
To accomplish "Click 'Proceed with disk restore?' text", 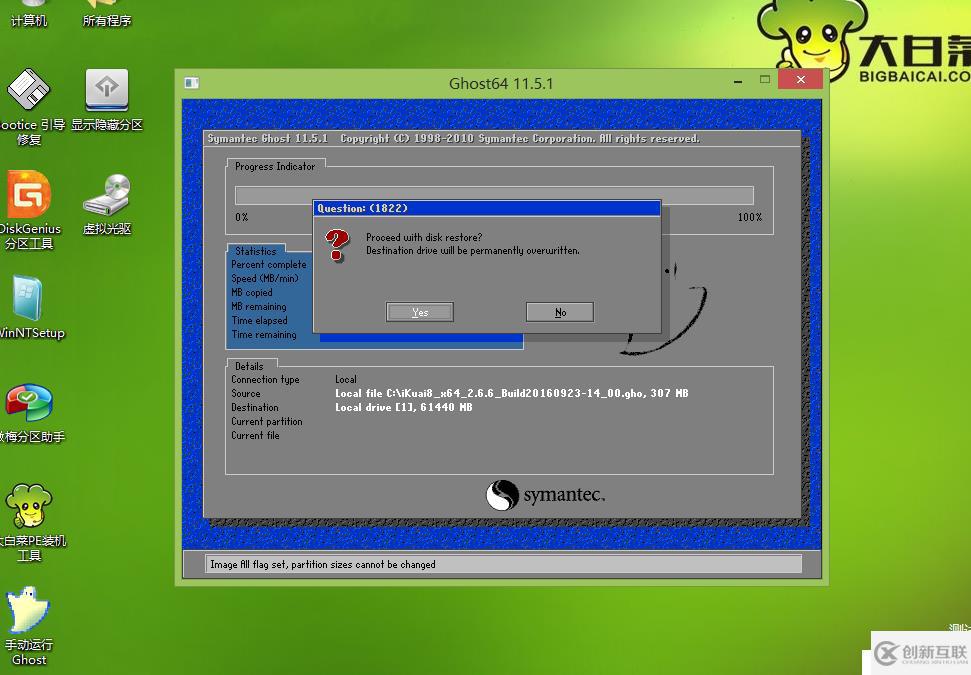I will 424,237.
